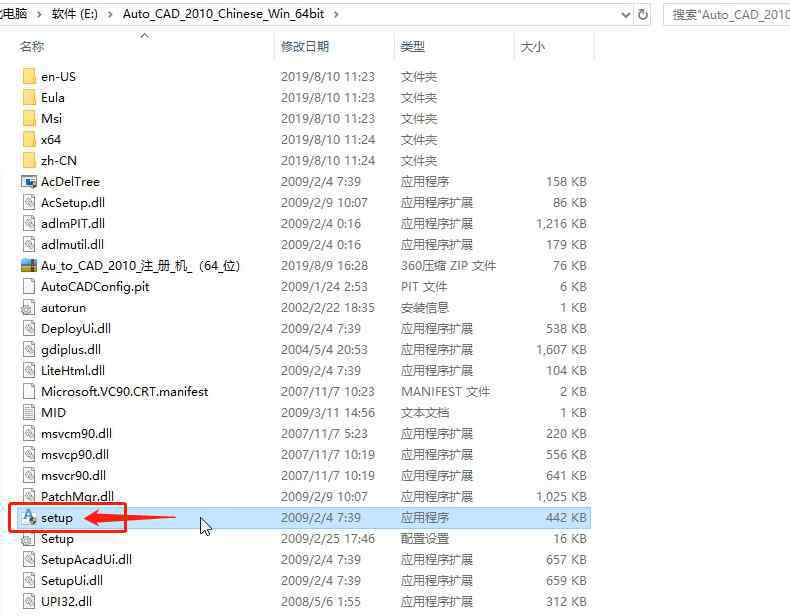Sort by 大小 column header
The width and height of the screenshot is (790, 616).
tap(533, 47)
